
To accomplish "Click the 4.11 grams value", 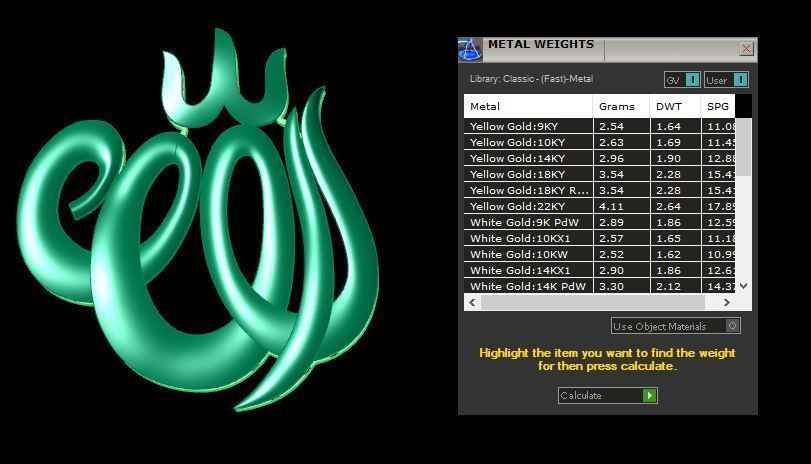I will pos(611,206).
